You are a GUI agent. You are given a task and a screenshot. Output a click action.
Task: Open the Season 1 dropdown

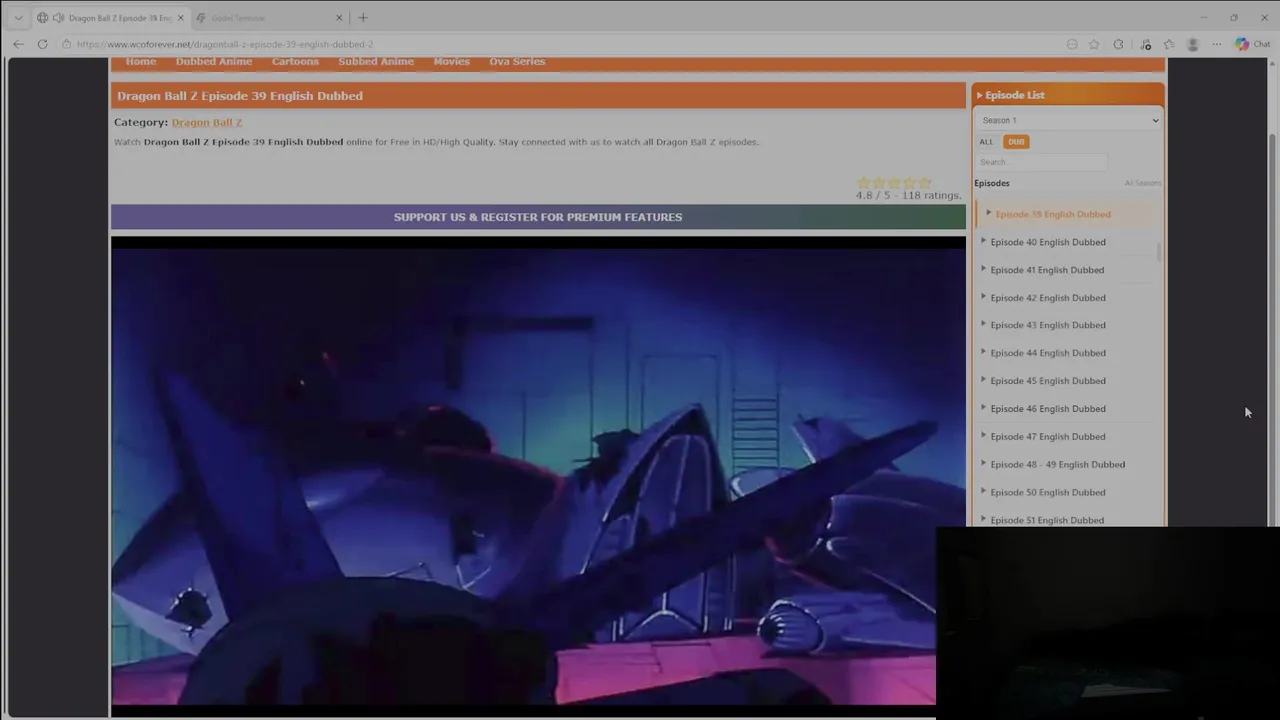click(x=1069, y=120)
